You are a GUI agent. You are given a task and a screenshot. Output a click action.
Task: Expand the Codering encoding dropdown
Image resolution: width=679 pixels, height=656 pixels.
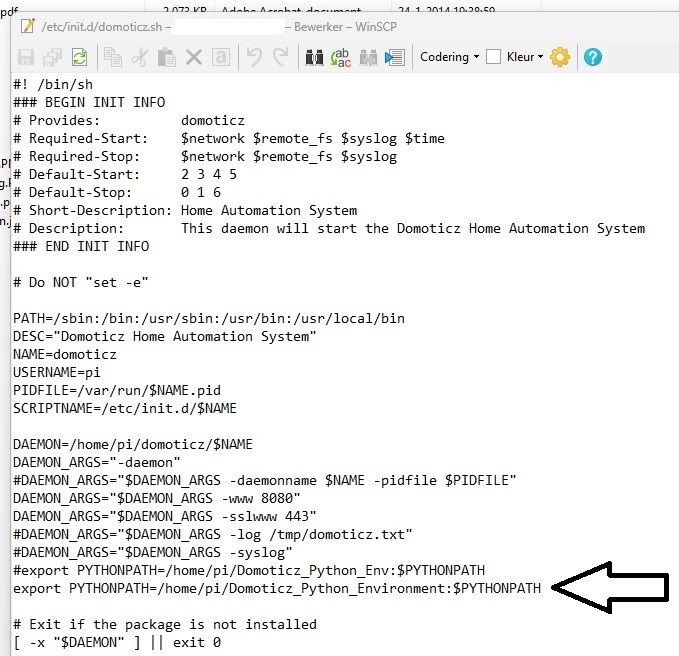click(449, 57)
